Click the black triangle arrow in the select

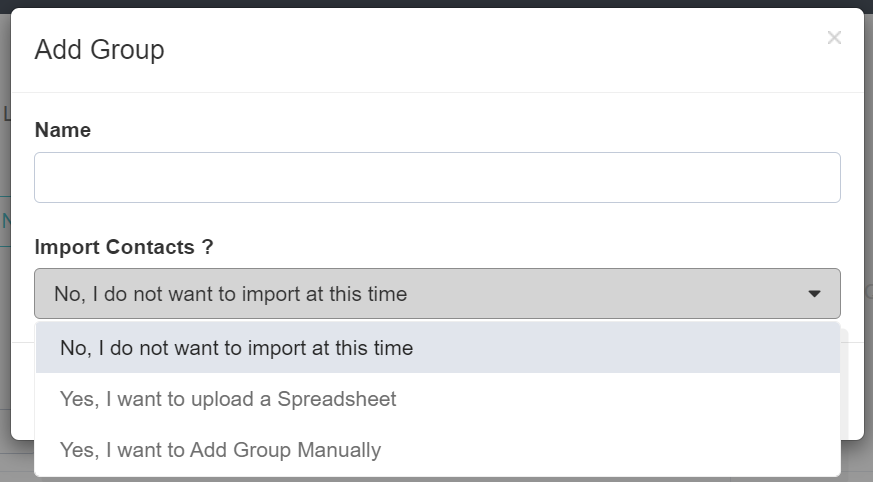click(x=814, y=294)
